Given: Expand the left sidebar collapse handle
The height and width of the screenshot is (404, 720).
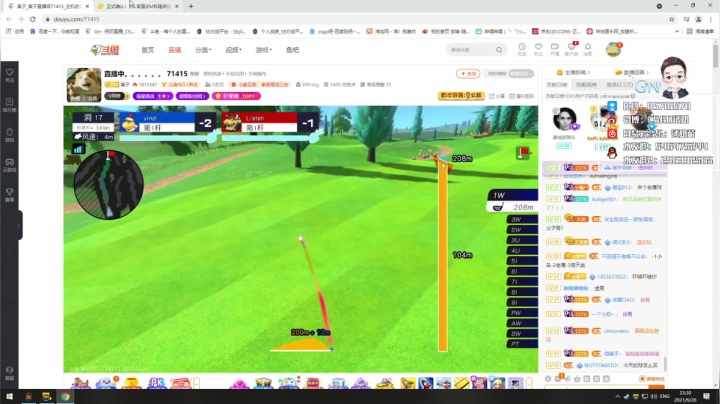Looking at the screenshot, I should click(x=19, y=225).
